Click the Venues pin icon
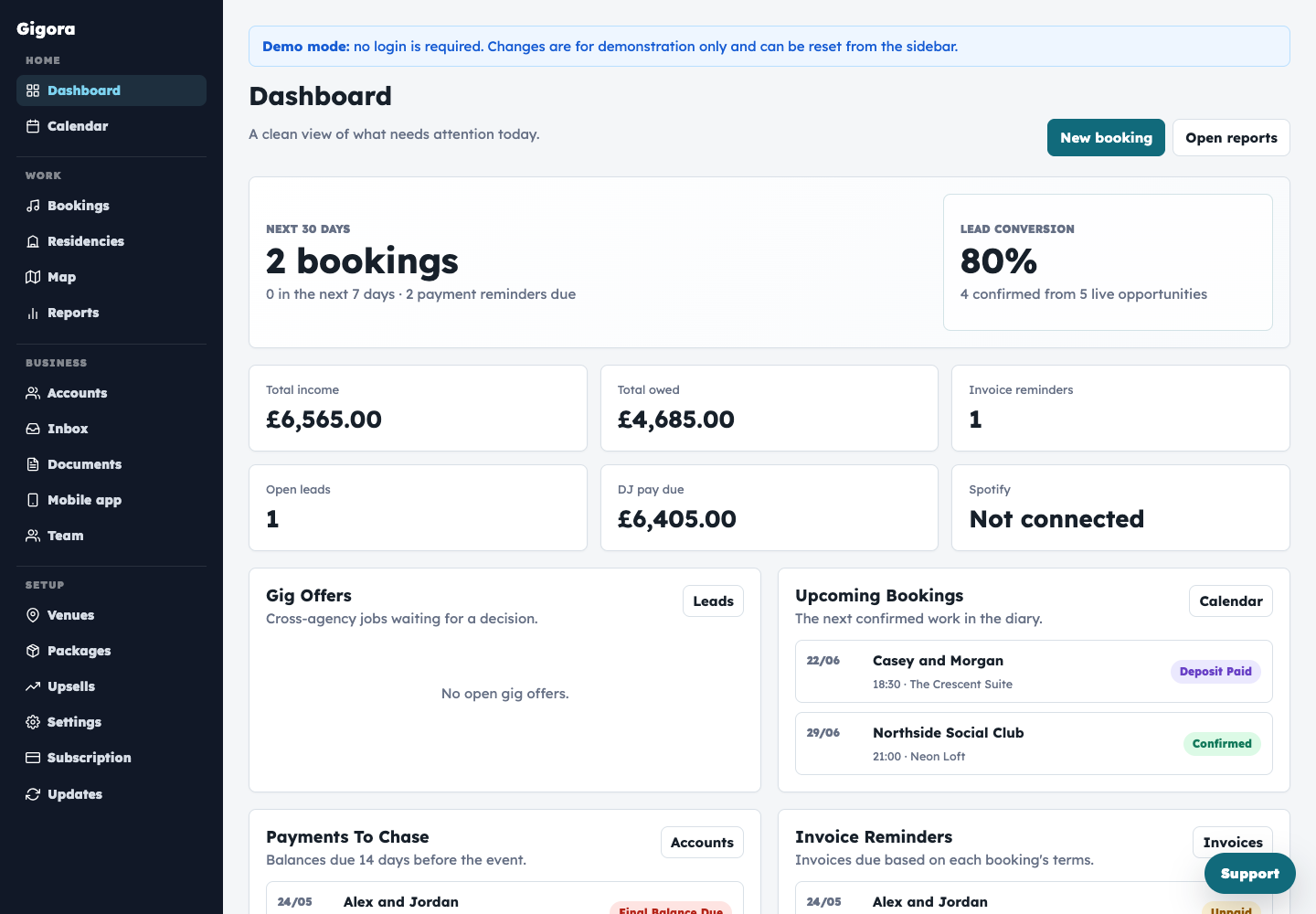Viewport: 1316px width, 914px height. coord(33,615)
